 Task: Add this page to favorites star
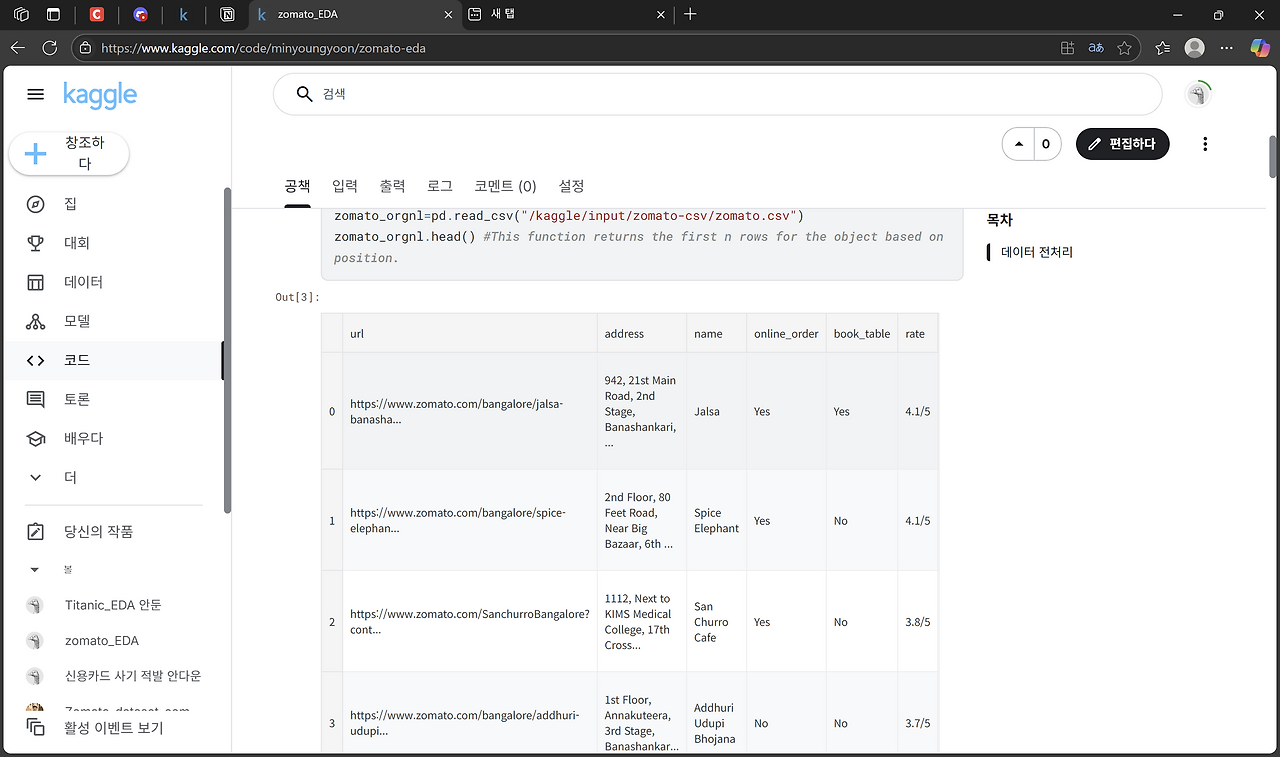click(x=1125, y=47)
